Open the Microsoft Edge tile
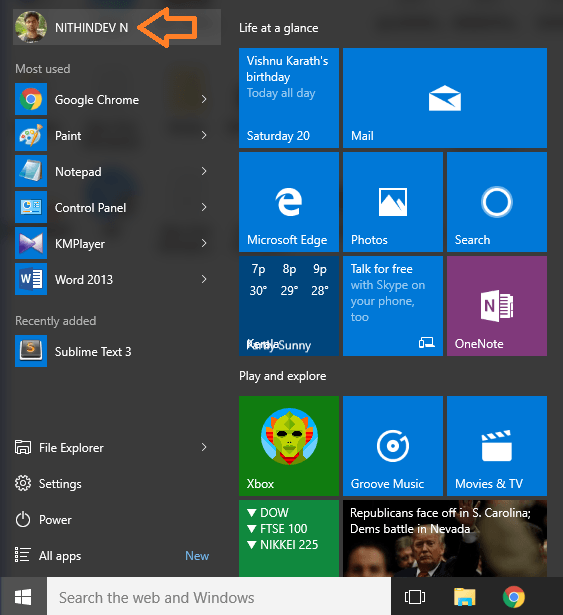The width and height of the screenshot is (563, 615). pyautogui.click(x=289, y=202)
